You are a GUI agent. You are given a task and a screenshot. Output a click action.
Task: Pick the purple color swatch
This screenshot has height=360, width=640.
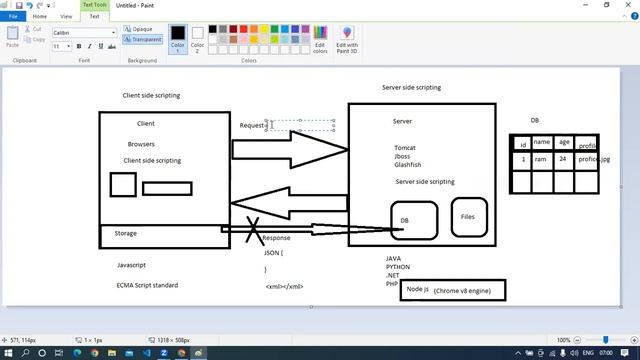pos(306,29)
